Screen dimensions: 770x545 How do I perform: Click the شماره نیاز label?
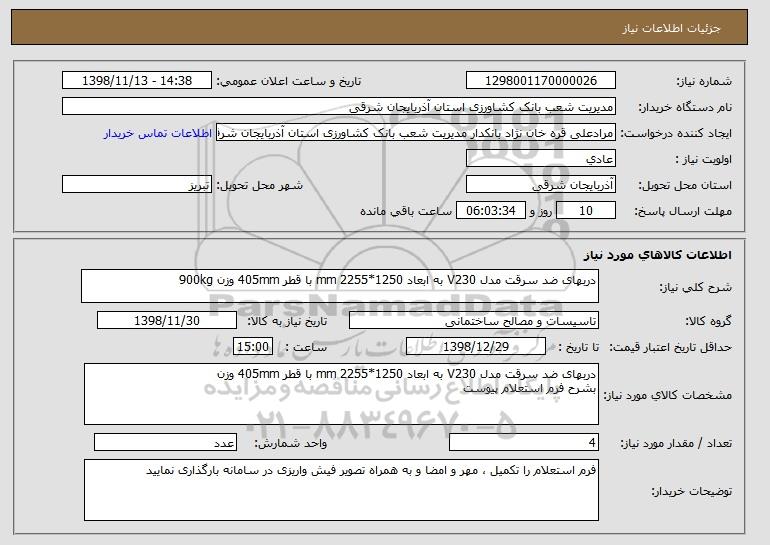(x=704, y=81)
